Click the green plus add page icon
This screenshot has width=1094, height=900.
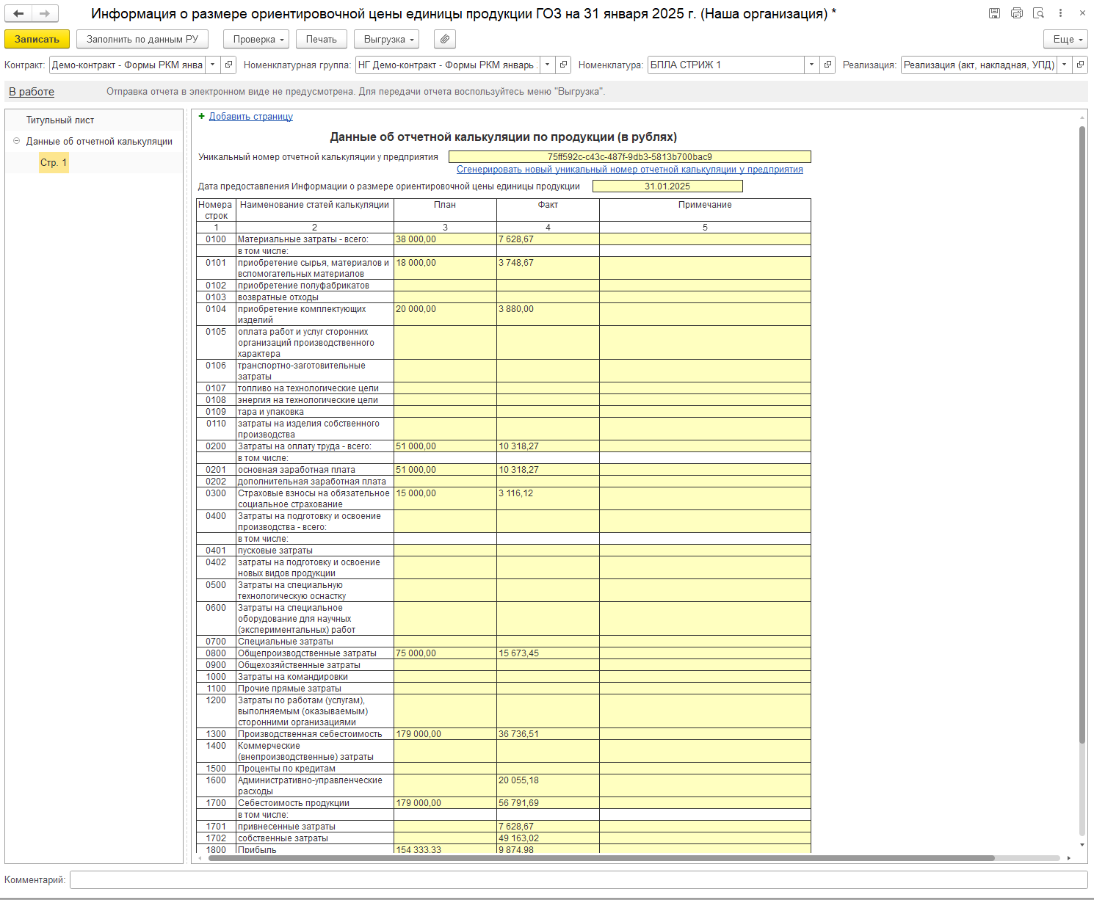[201, 116]
